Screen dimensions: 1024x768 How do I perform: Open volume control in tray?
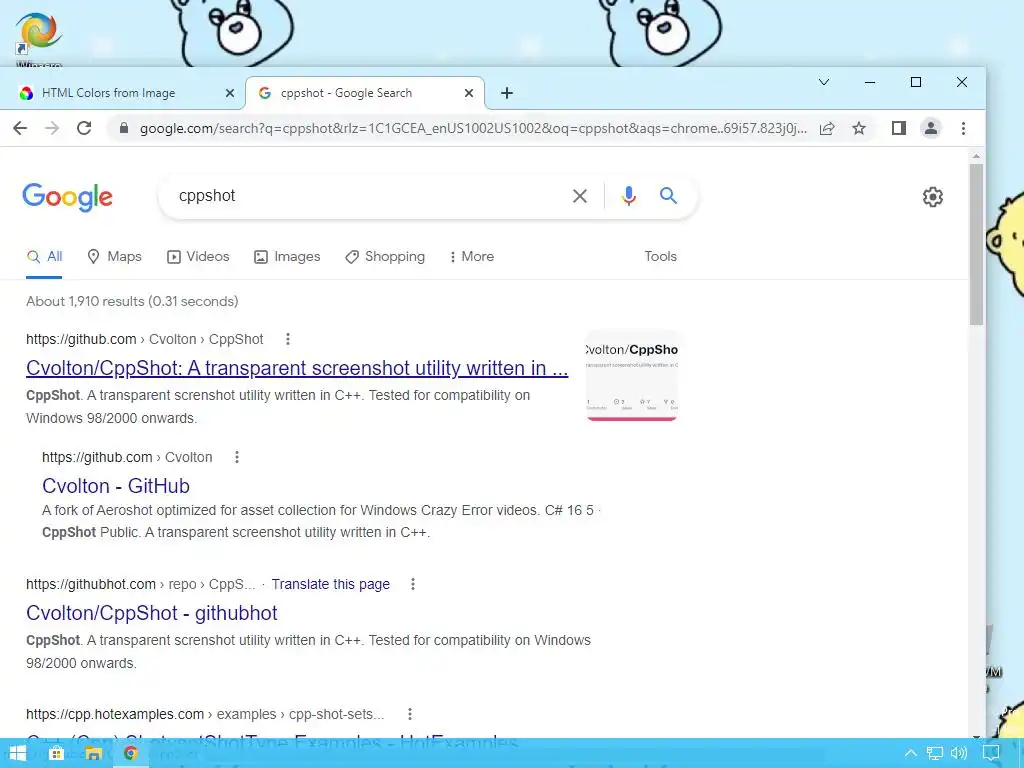(x=959, y=754)
